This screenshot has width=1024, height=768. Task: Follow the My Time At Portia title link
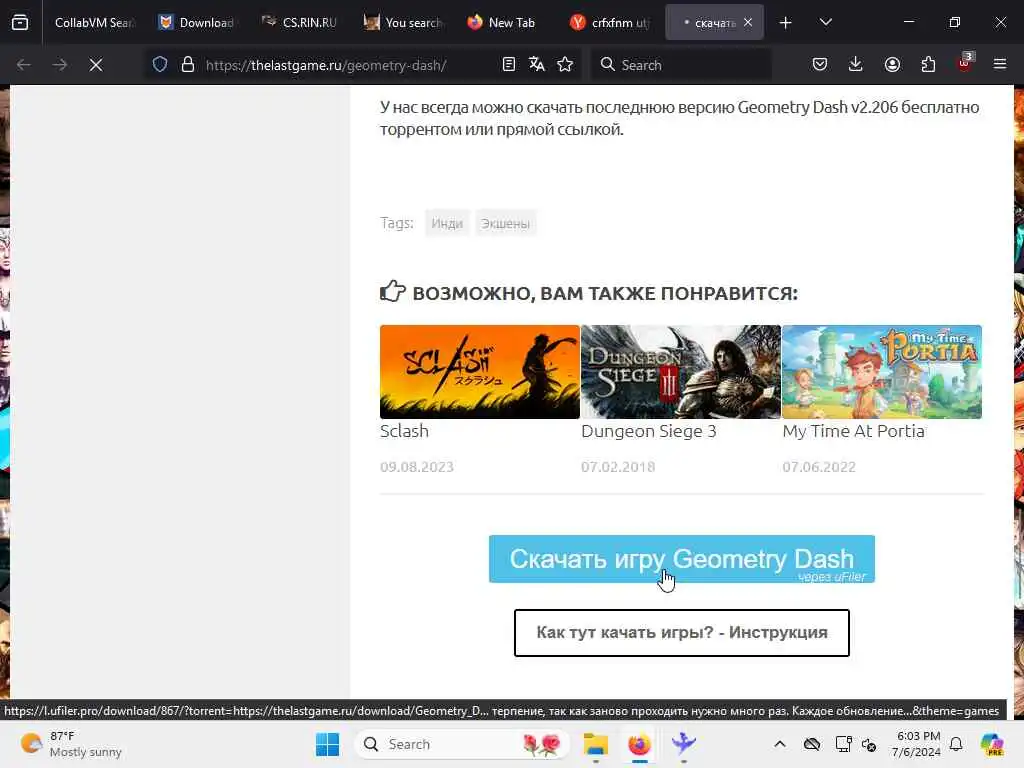tap(854, 431)
